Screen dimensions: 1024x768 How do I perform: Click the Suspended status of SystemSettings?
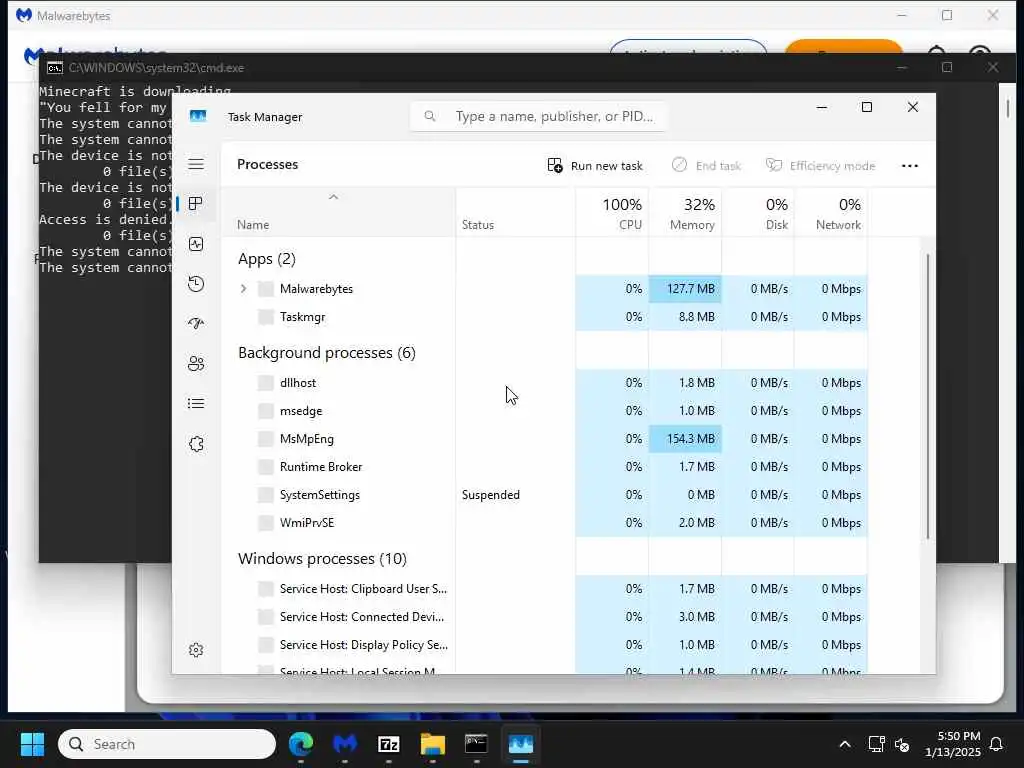(490, 495)
